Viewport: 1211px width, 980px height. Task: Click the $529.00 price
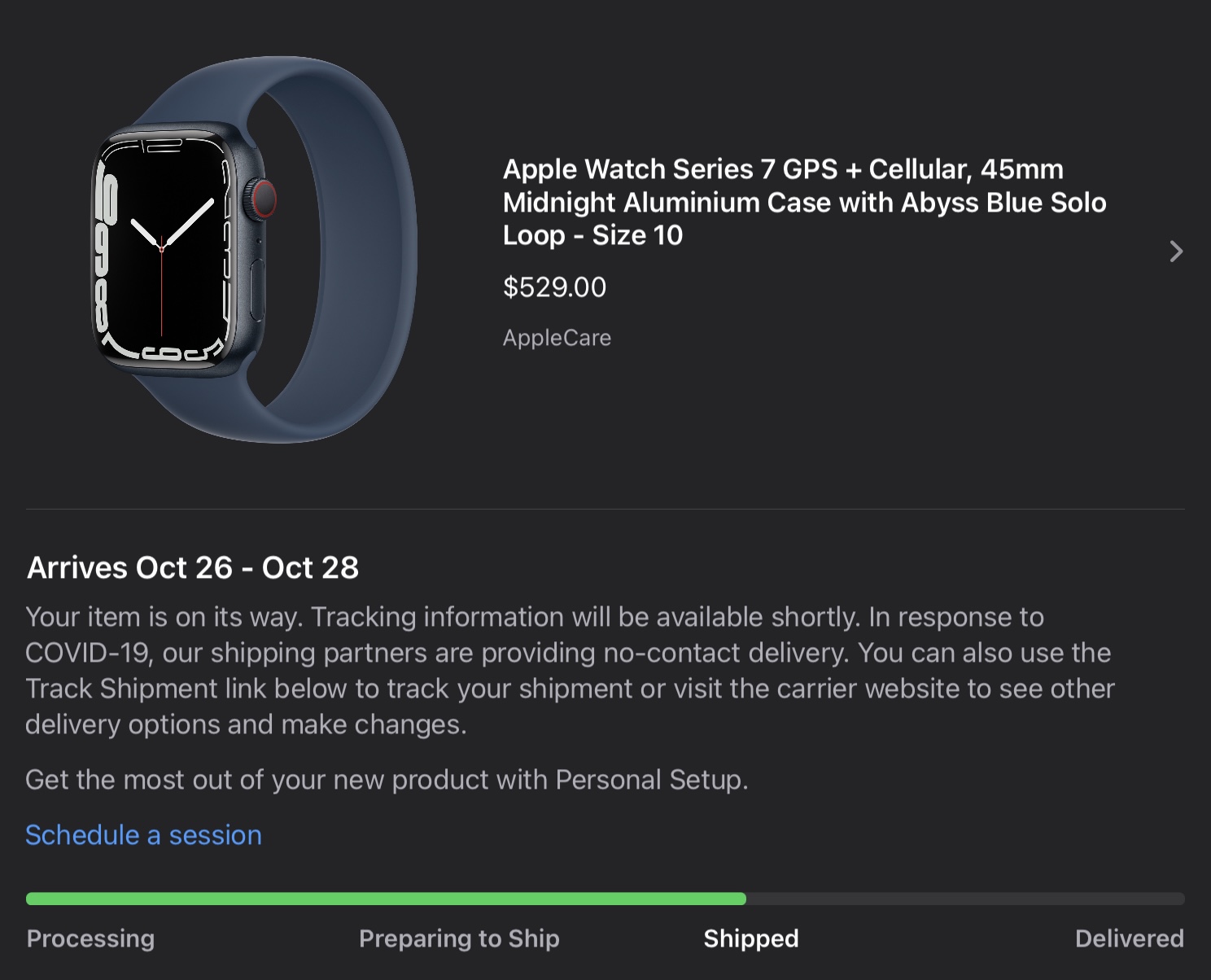pos(554,287)
